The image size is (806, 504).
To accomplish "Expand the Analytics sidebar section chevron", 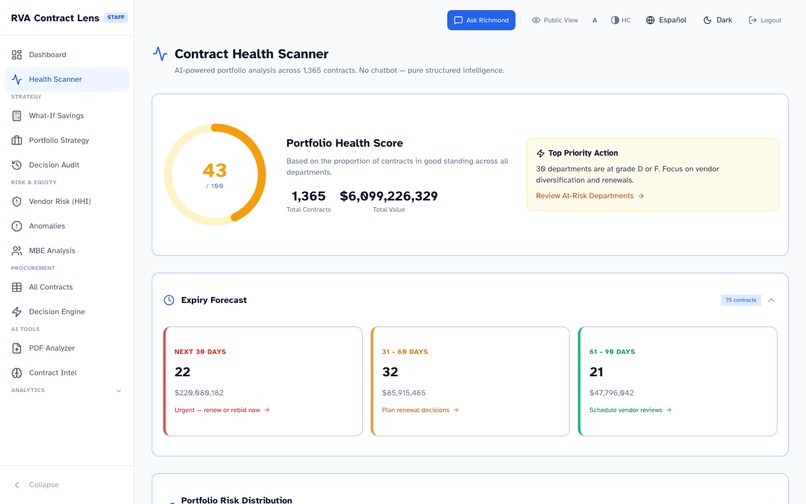I will pos(119,391).
